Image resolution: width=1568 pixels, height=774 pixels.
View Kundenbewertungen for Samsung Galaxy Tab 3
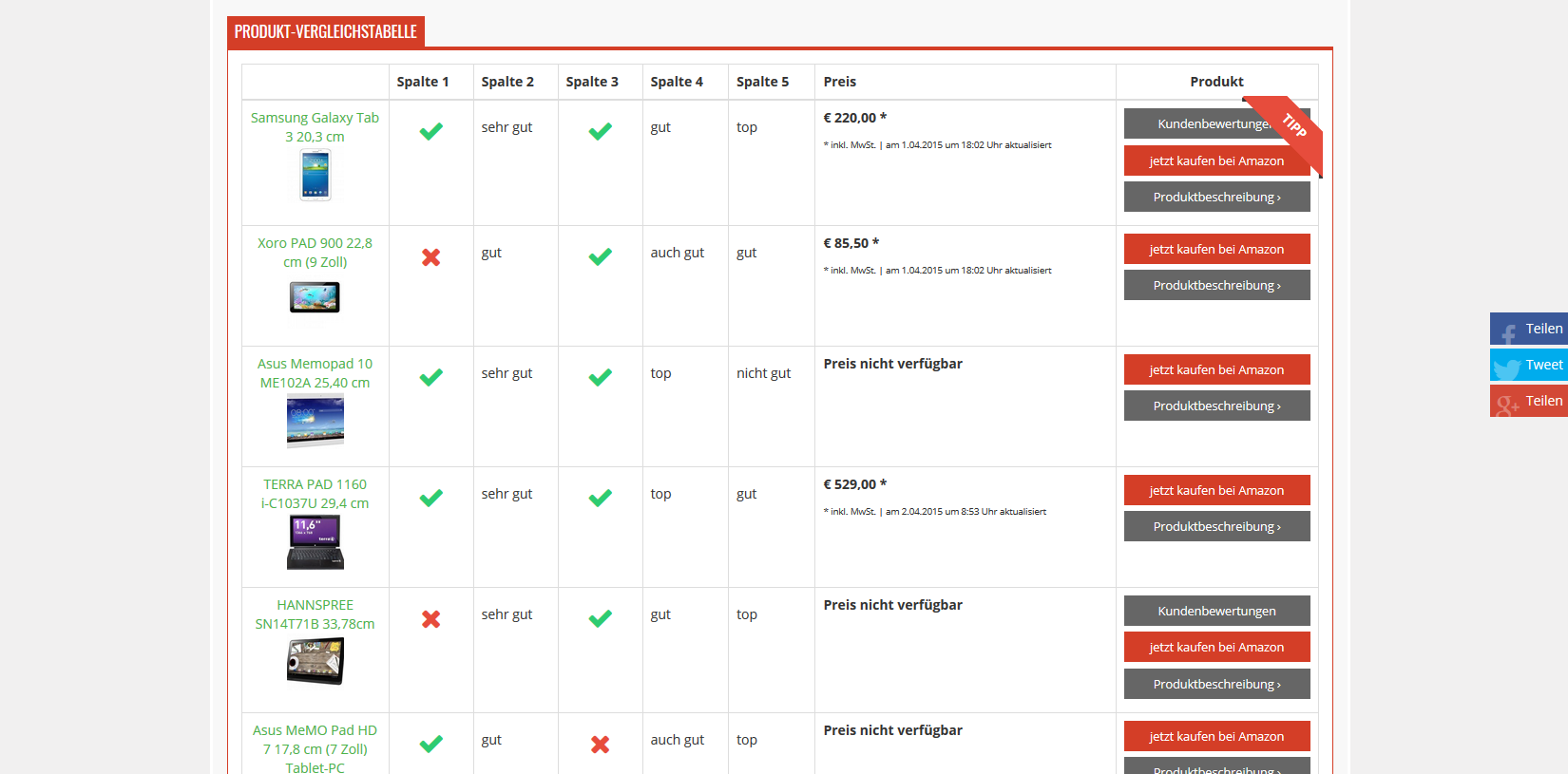1216,123
